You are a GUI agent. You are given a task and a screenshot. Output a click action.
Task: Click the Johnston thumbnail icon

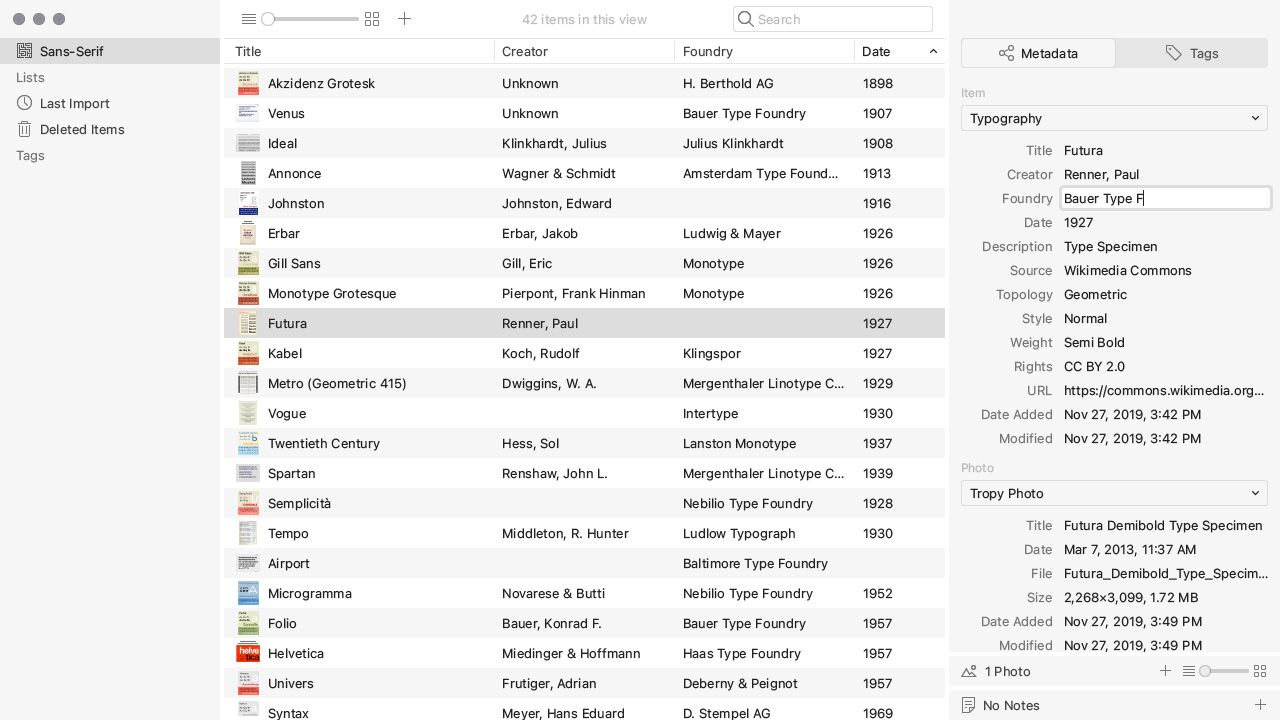[247, 203]
